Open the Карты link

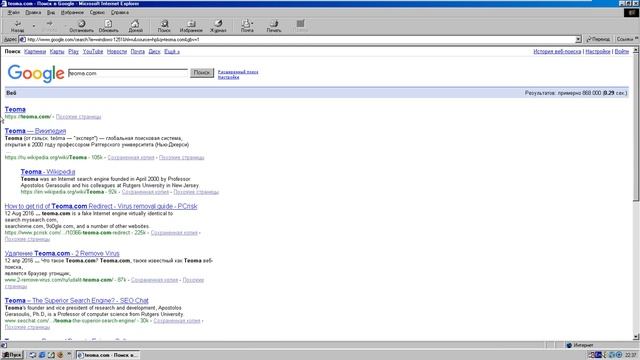[57, 51]
